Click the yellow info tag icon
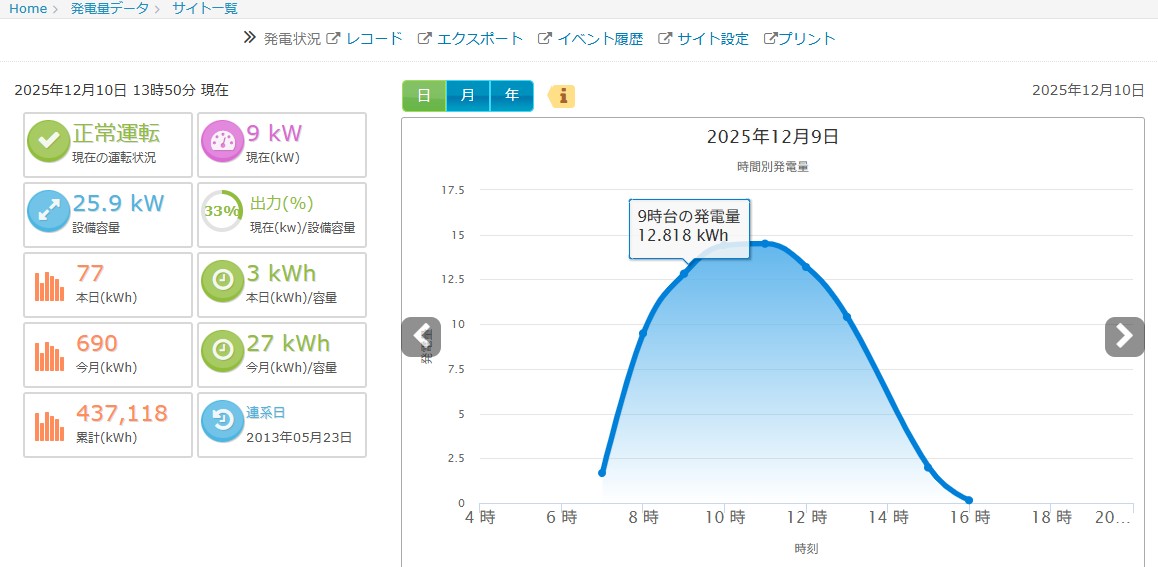This screenshot has width=1158, height=567. click(562, 96)
